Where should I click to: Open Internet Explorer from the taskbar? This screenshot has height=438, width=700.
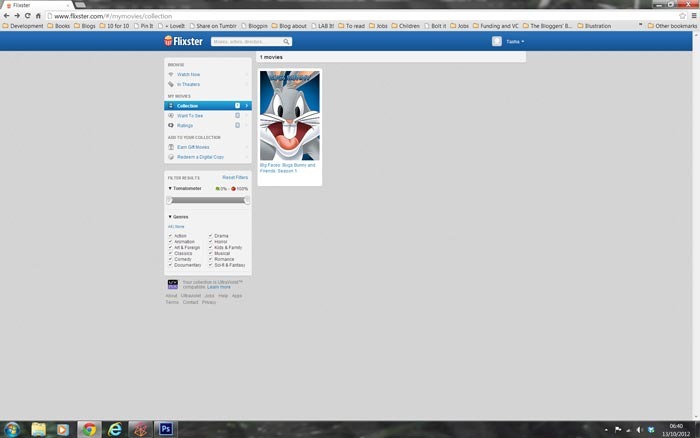(x=115, y=429)
